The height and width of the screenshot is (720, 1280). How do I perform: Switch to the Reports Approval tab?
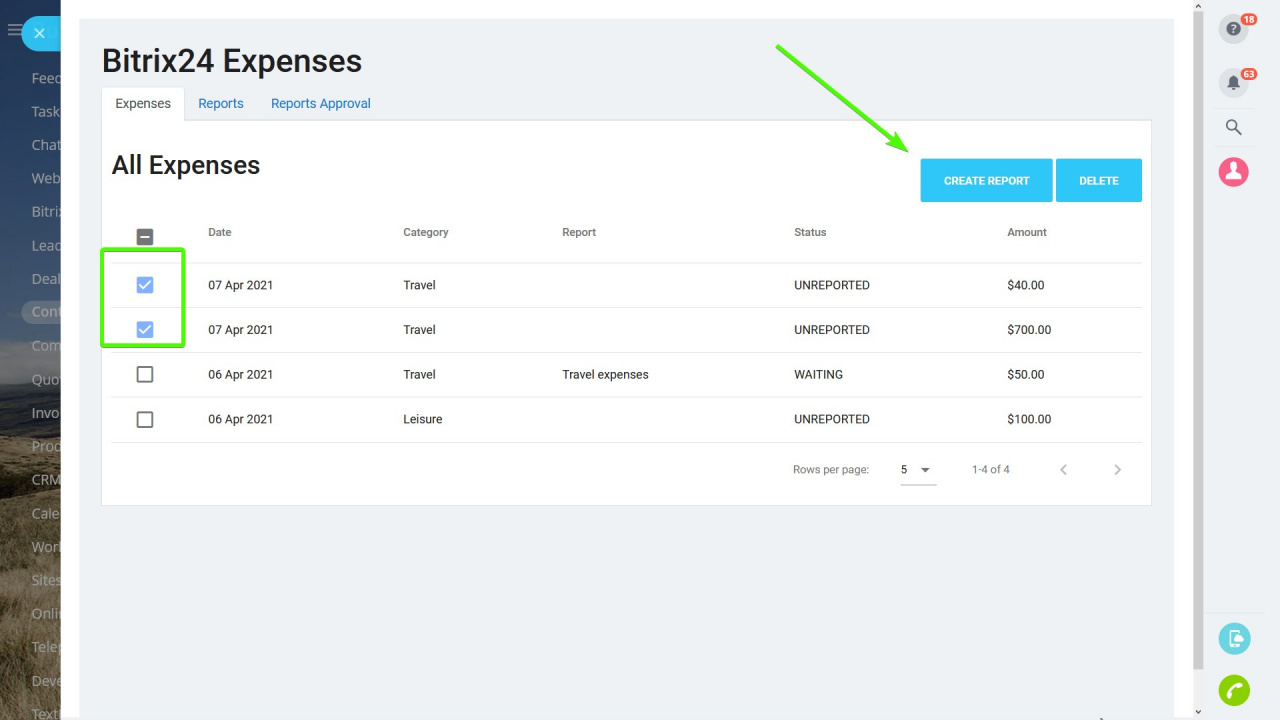pos(321,104)
